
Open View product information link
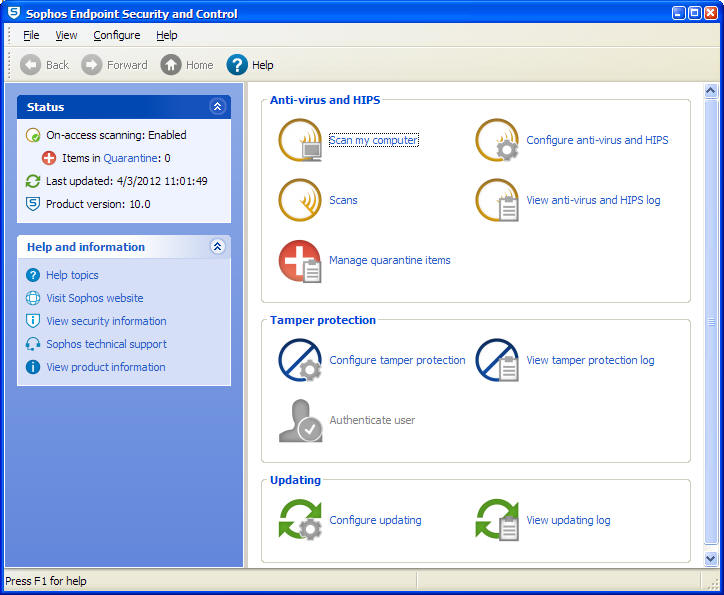click(x=106, y=367)
